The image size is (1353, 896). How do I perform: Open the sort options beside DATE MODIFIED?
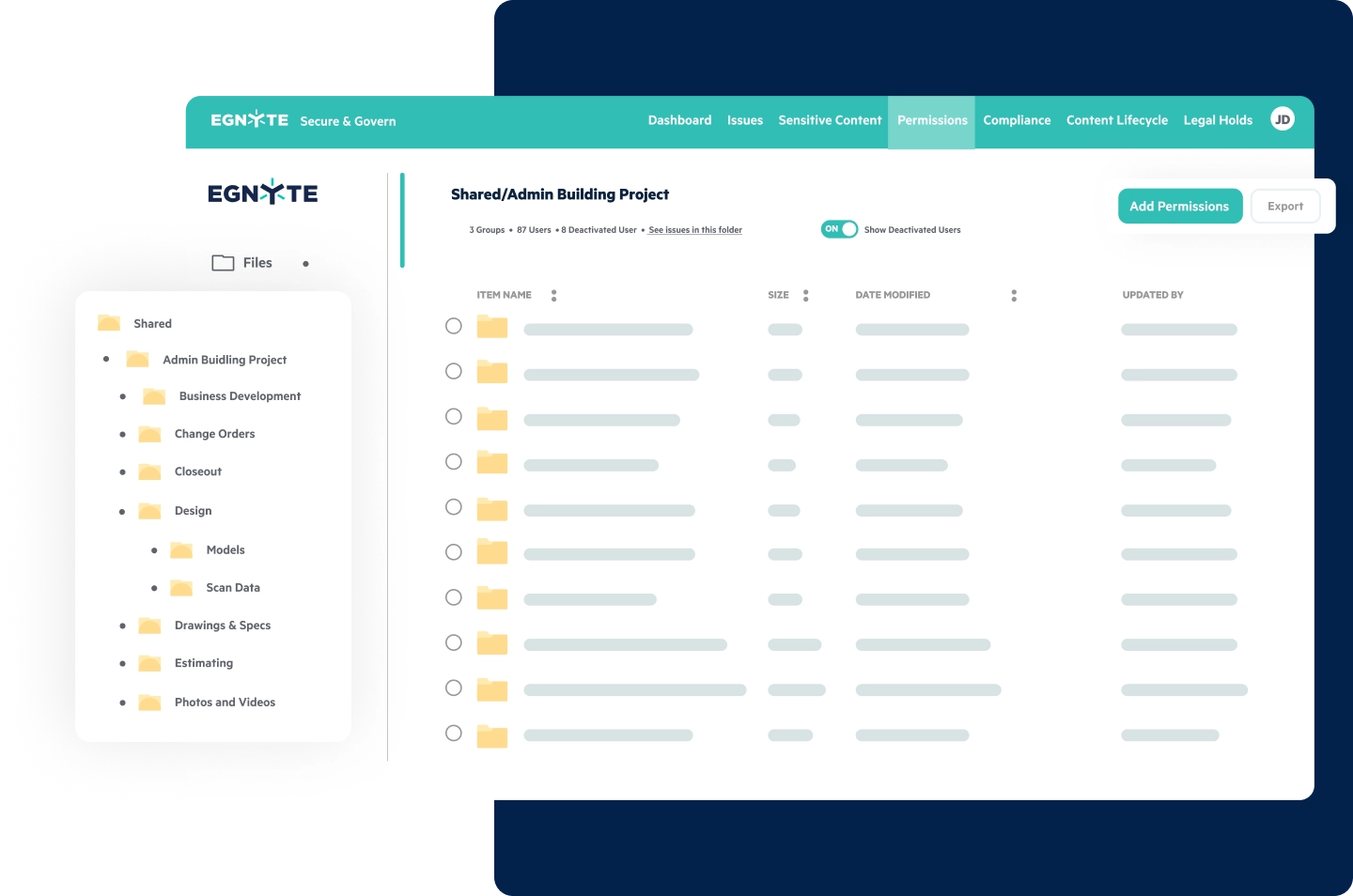click(1014, 294)
